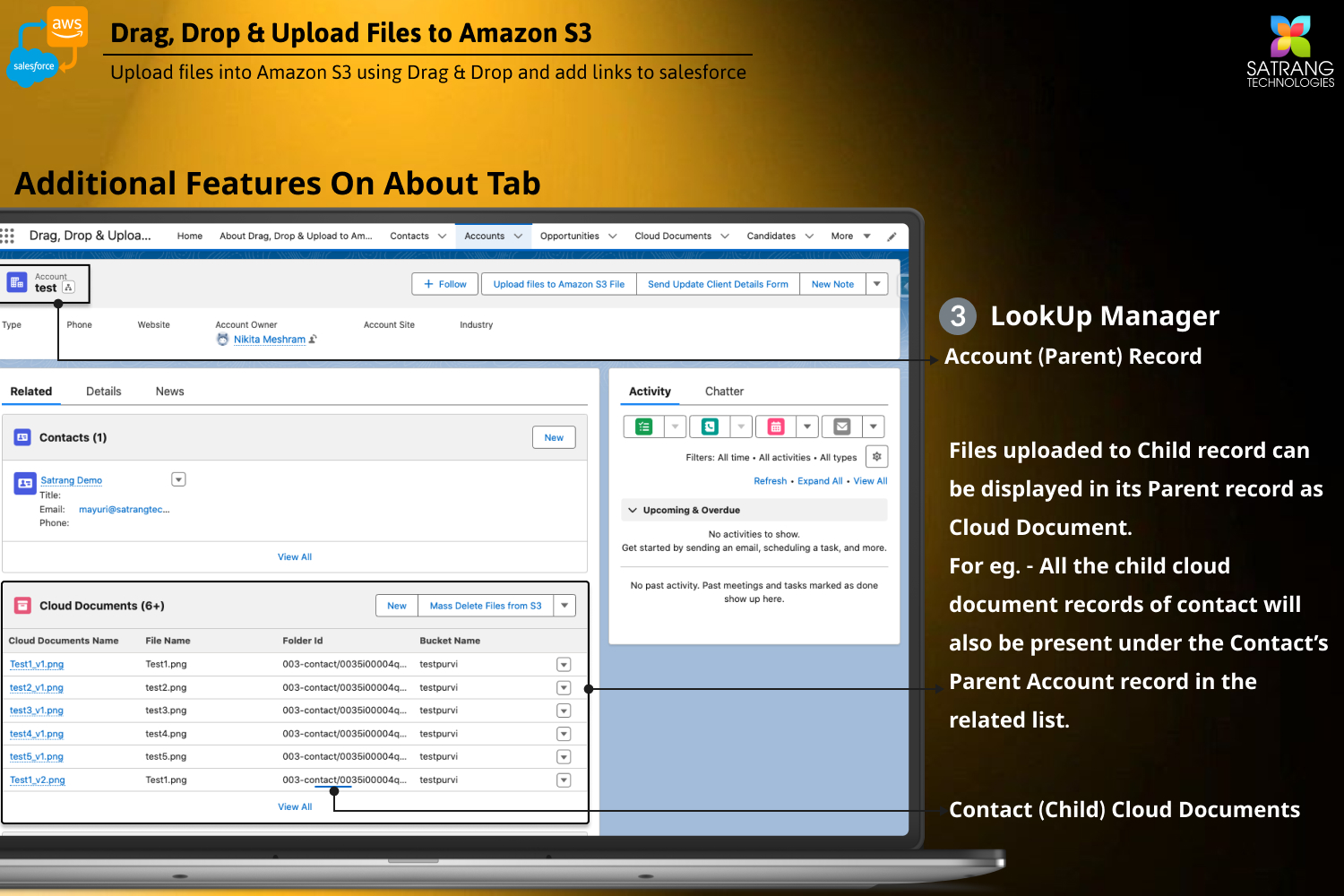
Task: Click New button in Contacts list
Action: (554, 437)
